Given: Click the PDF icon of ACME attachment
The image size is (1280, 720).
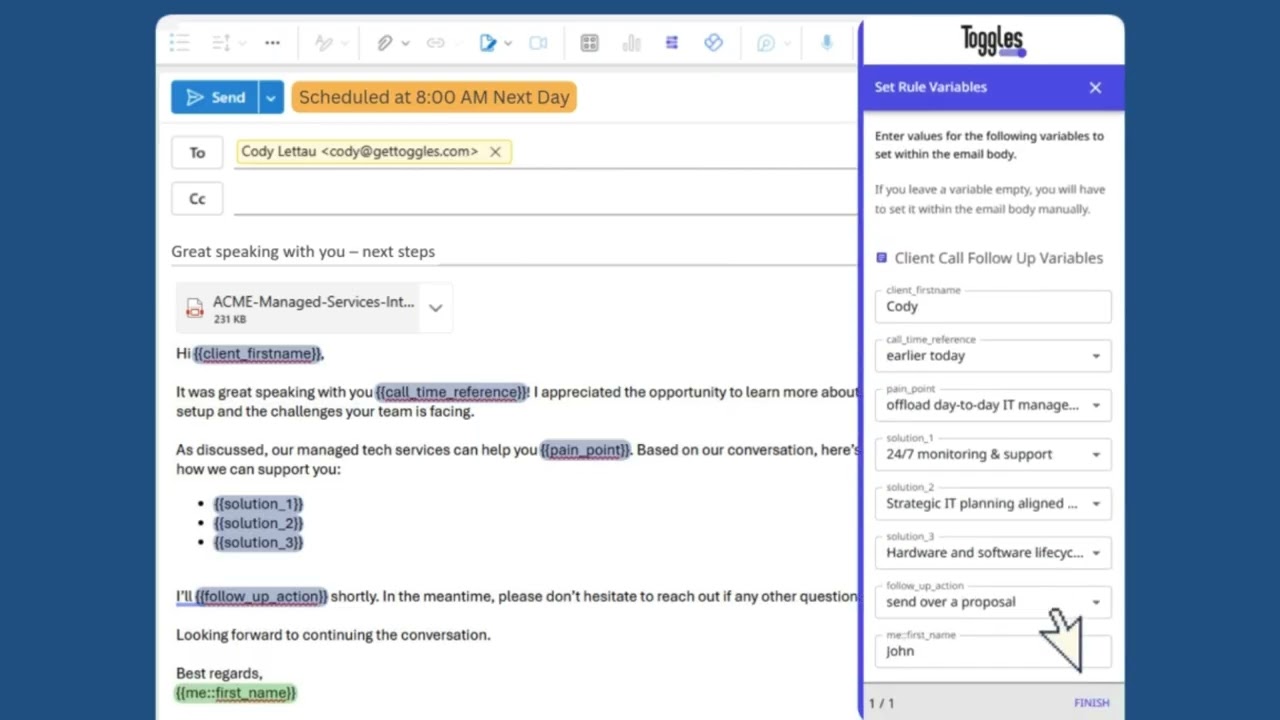Looking at the screenshot, I should point(195,309).
